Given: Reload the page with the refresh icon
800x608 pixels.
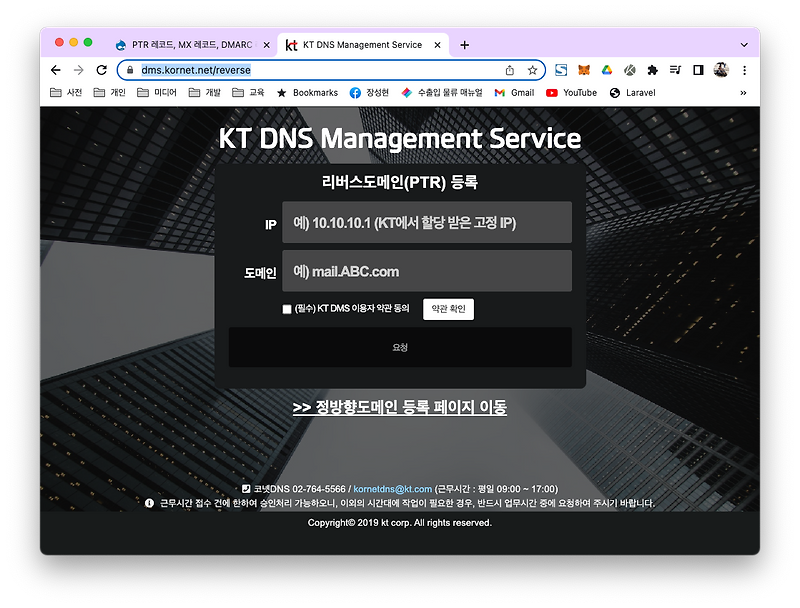Looking at the screenshot, I should coord(102,70).
